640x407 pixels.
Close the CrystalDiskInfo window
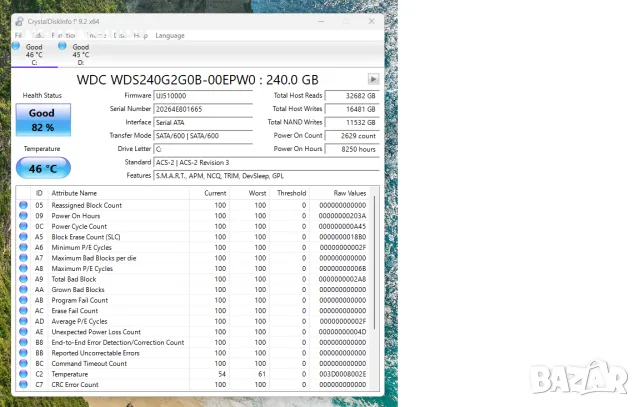pos(371,21)
